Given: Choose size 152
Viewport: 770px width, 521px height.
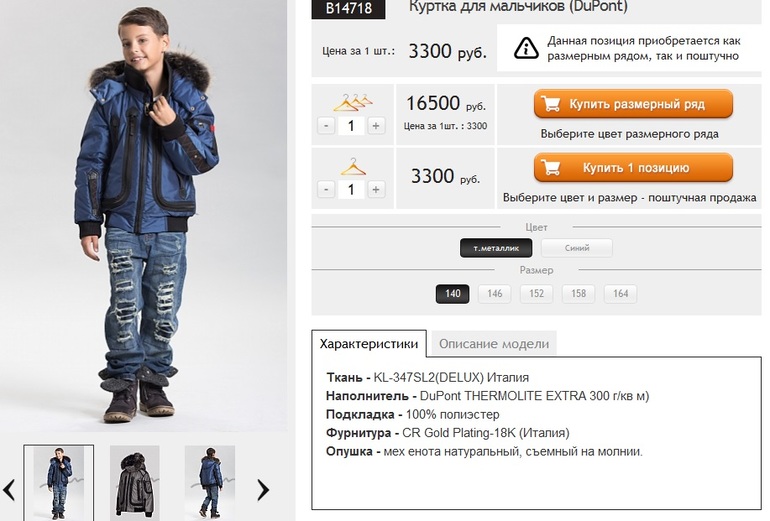Looking at the screenshot, I should point(536,294).
